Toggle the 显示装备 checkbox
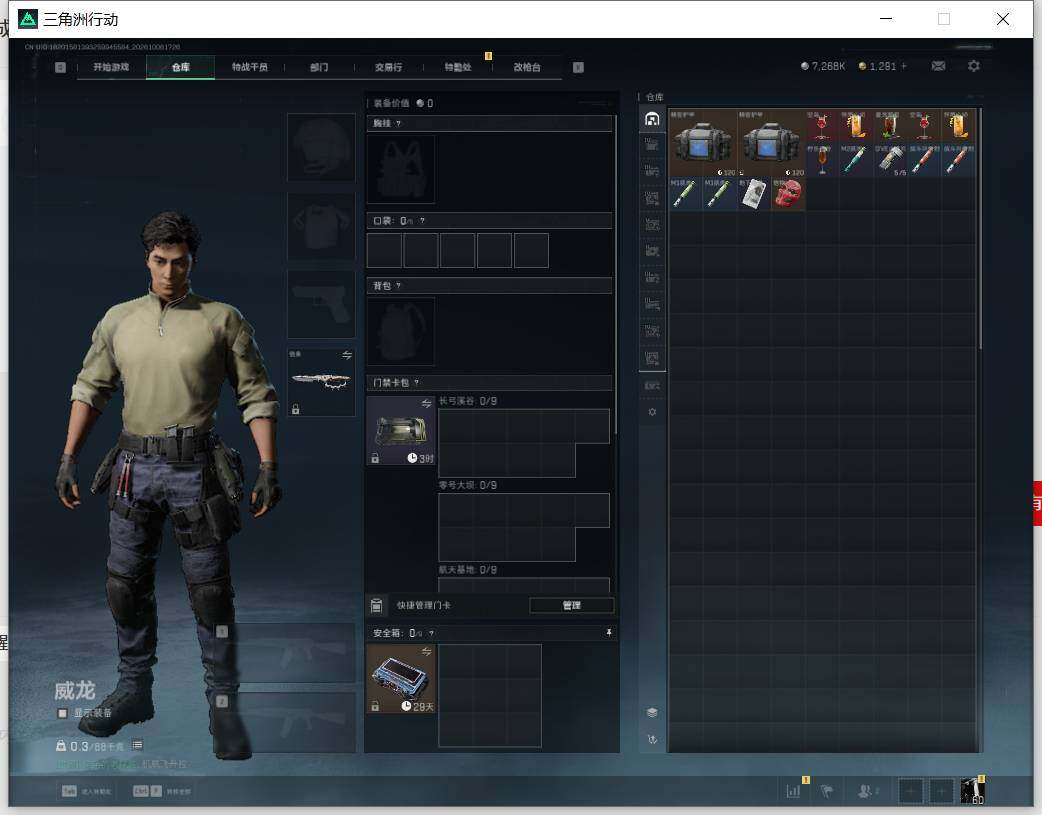 pos(62,713)
